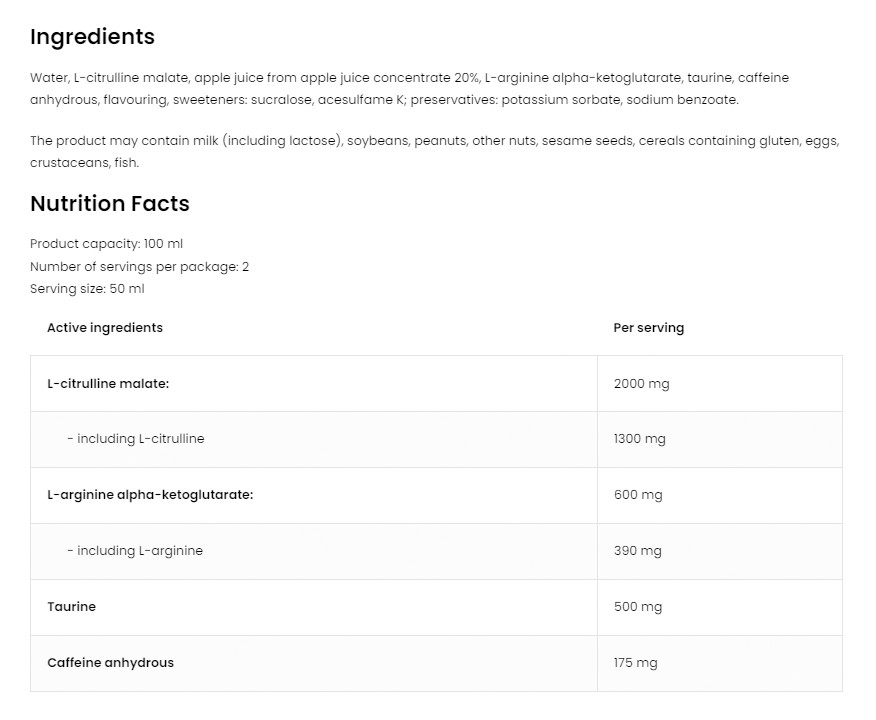Select the L-arginine alpha-ketoglutarate row label
This screenshot has height=720, width=876.
coord(150,495)
